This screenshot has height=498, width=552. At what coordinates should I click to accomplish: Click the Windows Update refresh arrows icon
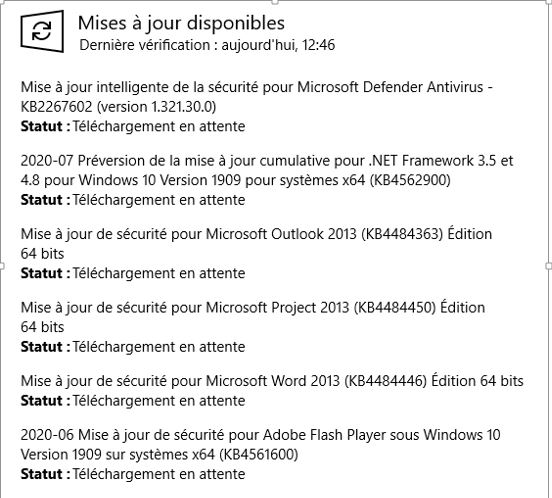(42, 31)
